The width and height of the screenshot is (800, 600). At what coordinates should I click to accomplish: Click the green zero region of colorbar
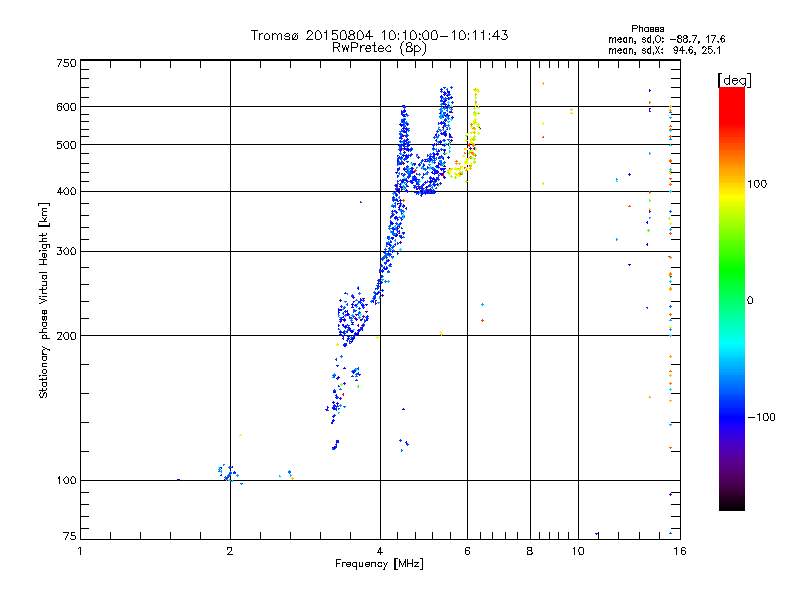(732, 300)
